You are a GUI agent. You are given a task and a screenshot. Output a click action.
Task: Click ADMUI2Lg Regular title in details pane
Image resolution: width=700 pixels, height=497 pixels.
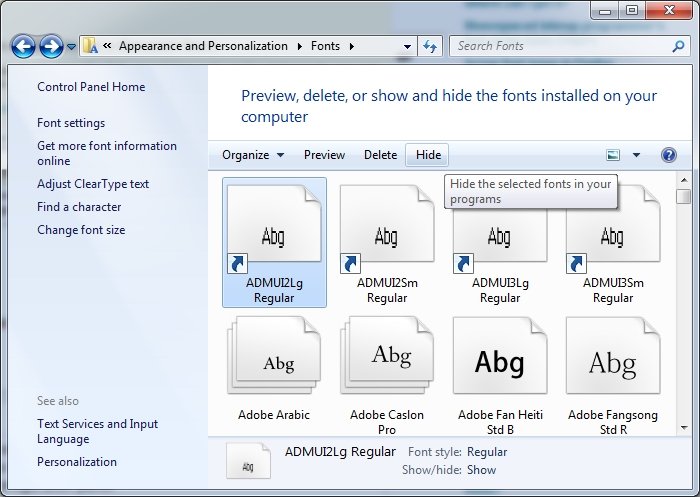[340, 451]
